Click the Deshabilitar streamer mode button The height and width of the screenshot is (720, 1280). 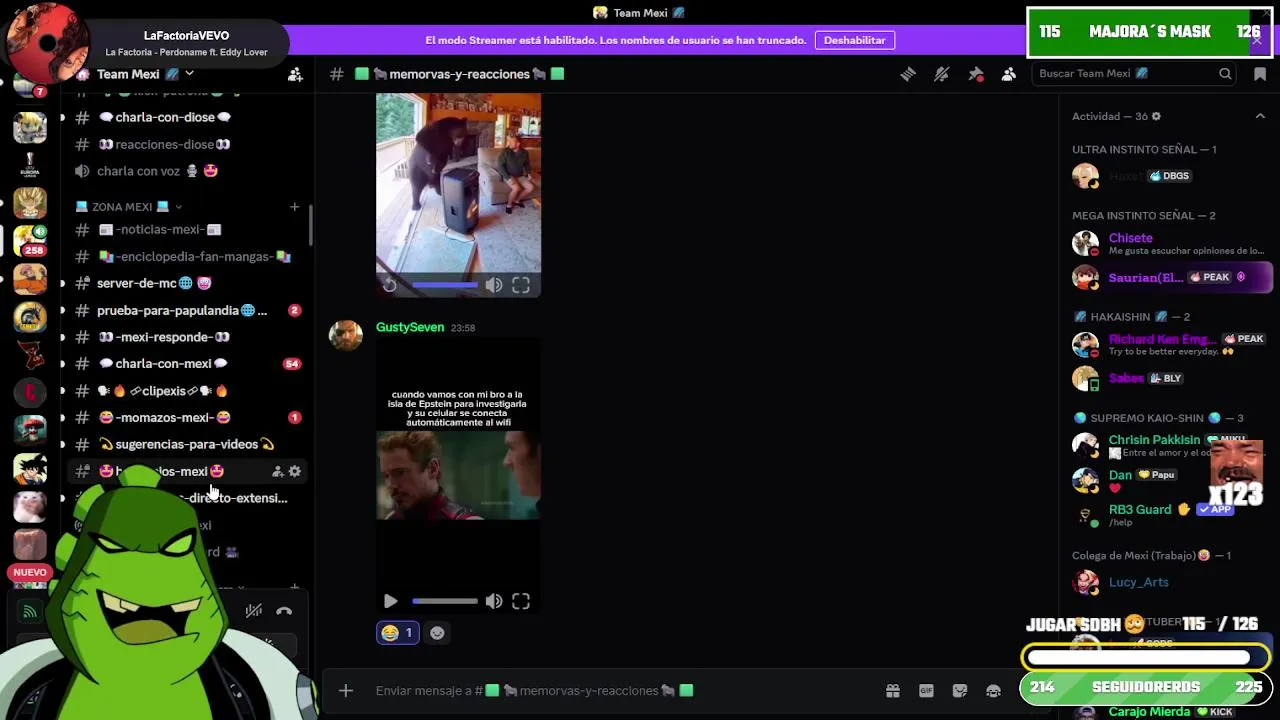click(x=855, y=40)
